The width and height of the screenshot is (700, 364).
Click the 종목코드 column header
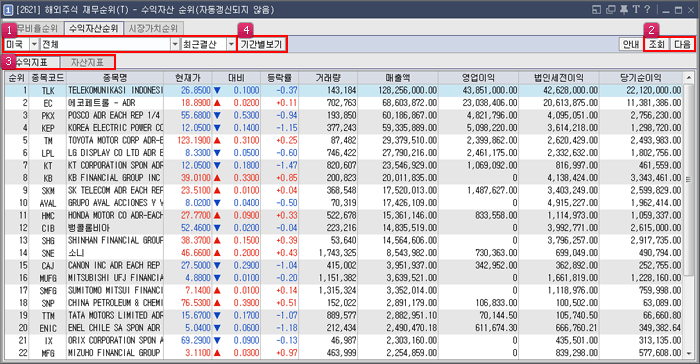[x=48, y=78]
